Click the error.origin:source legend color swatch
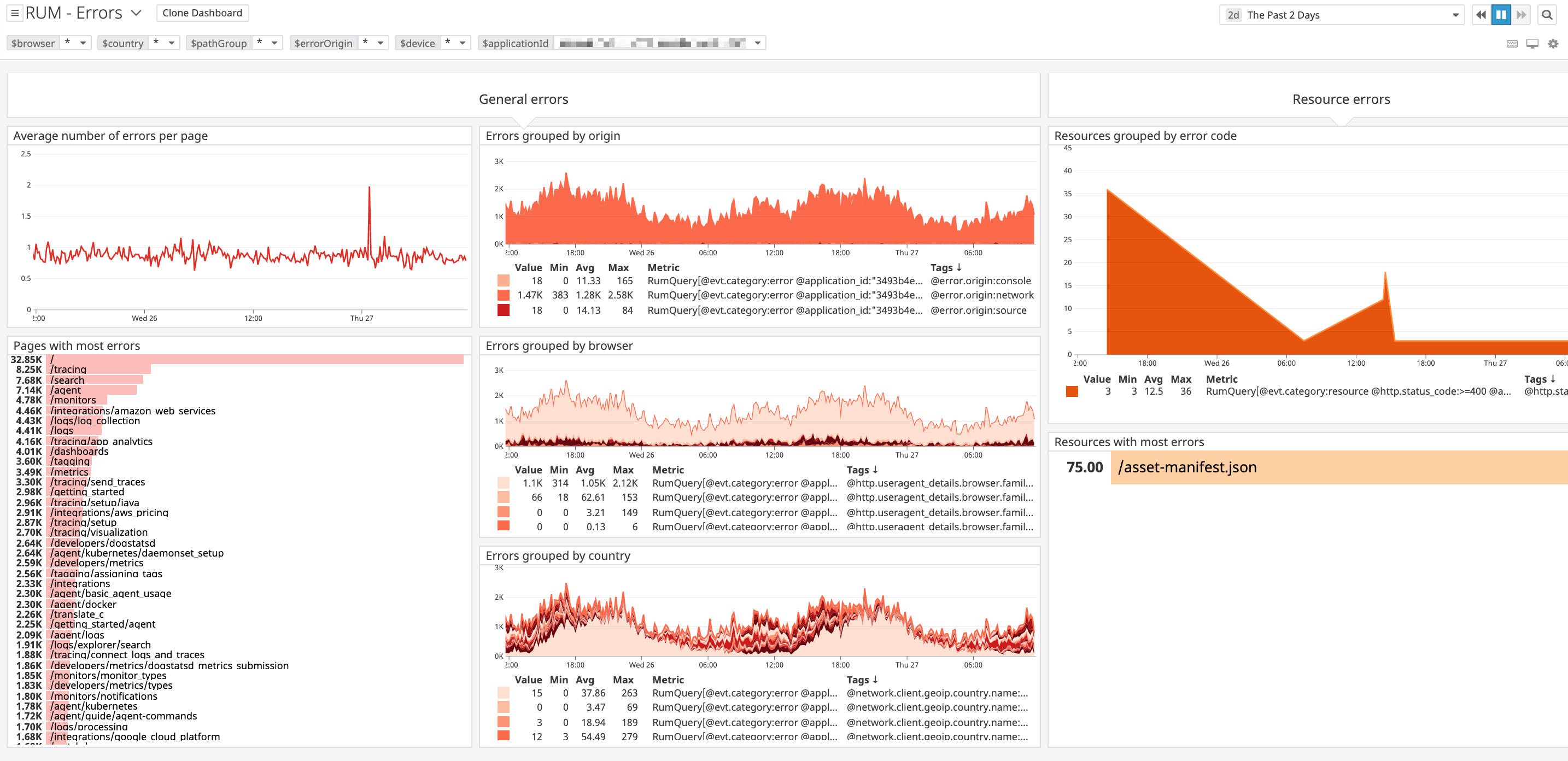This screenshot has height=761, width=1568. click(504, 311)
